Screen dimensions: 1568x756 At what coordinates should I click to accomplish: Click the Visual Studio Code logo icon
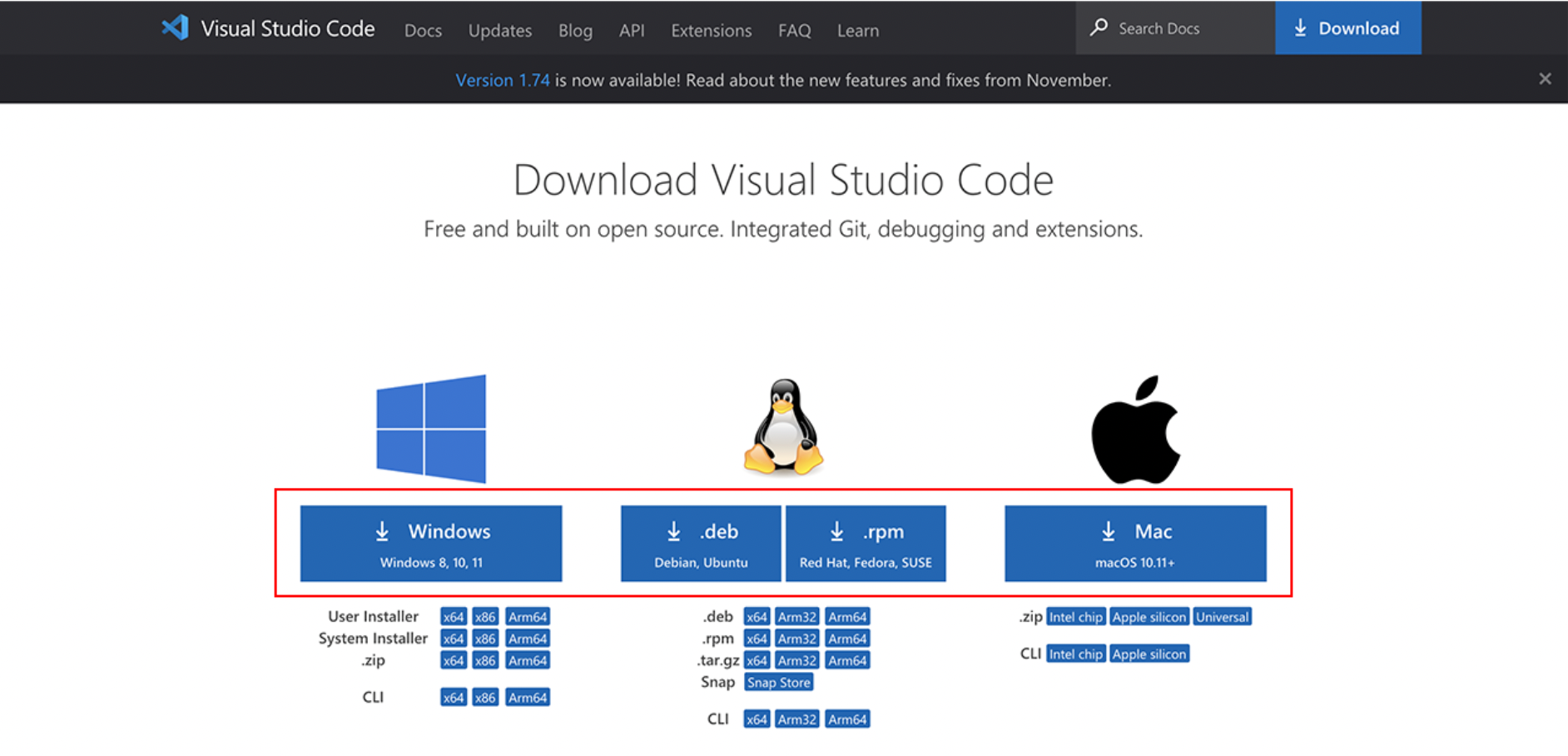[175, 27]
